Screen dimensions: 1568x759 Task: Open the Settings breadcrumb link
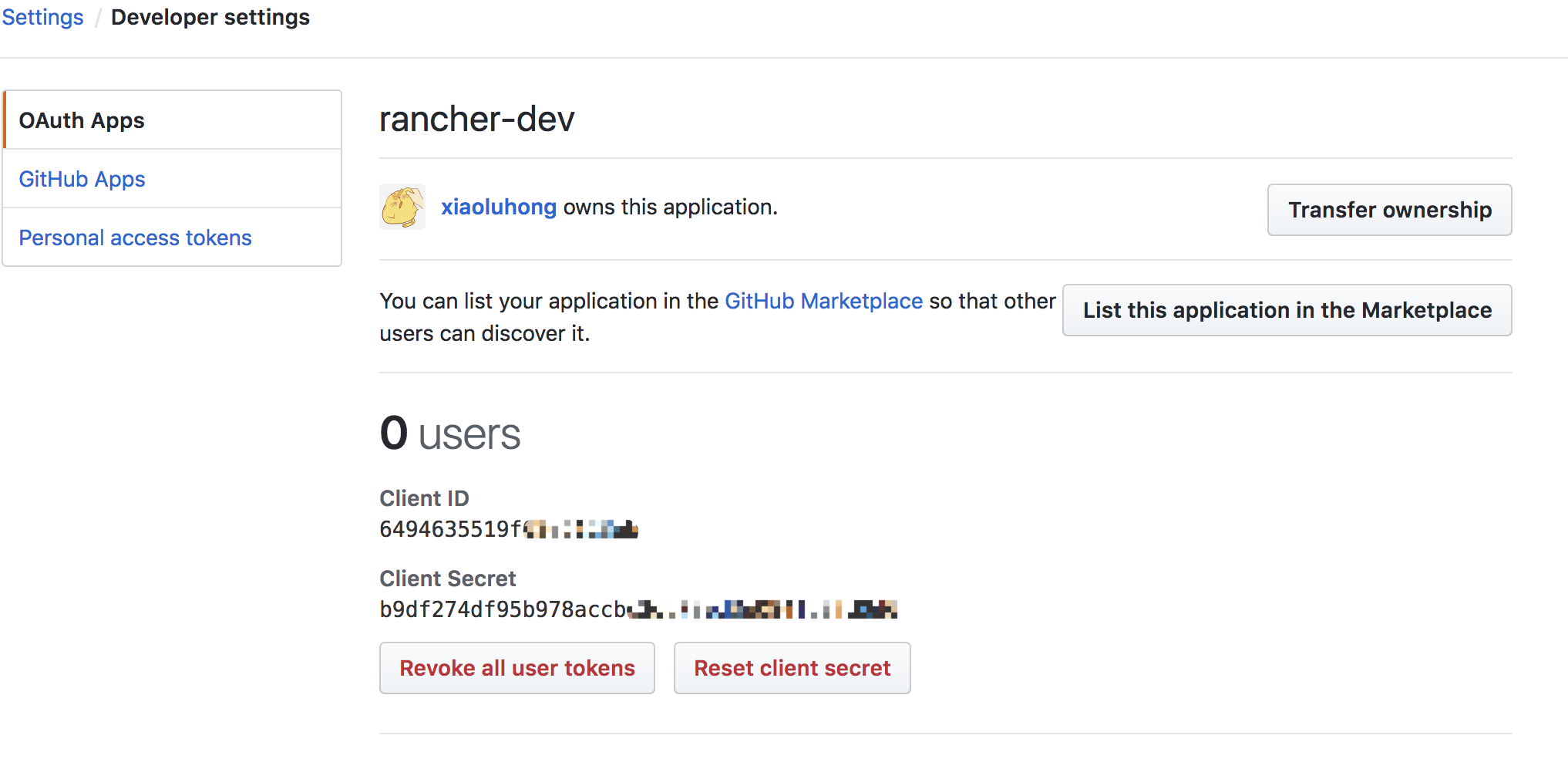[x=42, y=17]
